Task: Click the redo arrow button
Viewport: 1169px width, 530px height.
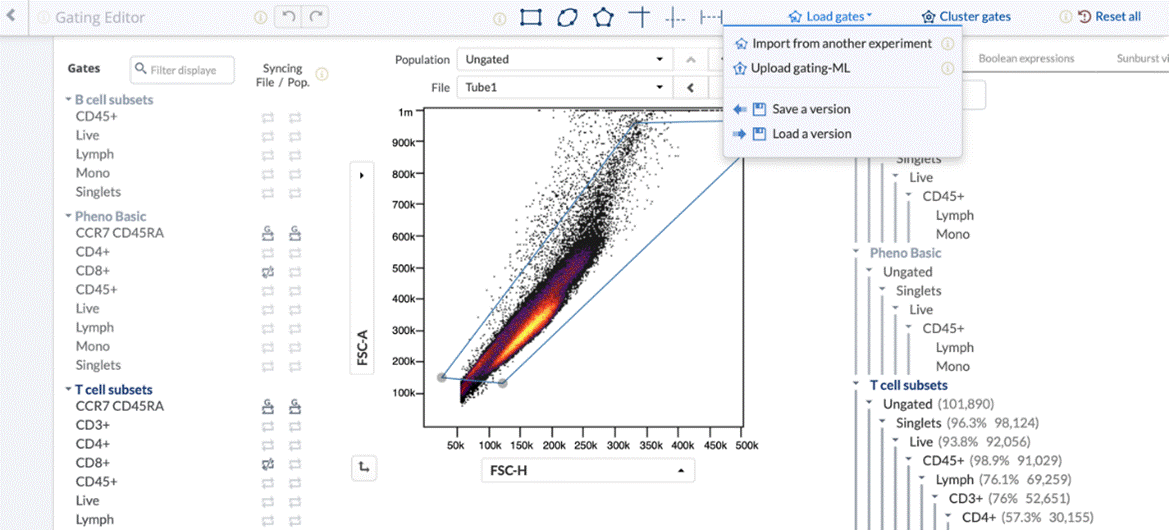Action: [x=316, y=17]
